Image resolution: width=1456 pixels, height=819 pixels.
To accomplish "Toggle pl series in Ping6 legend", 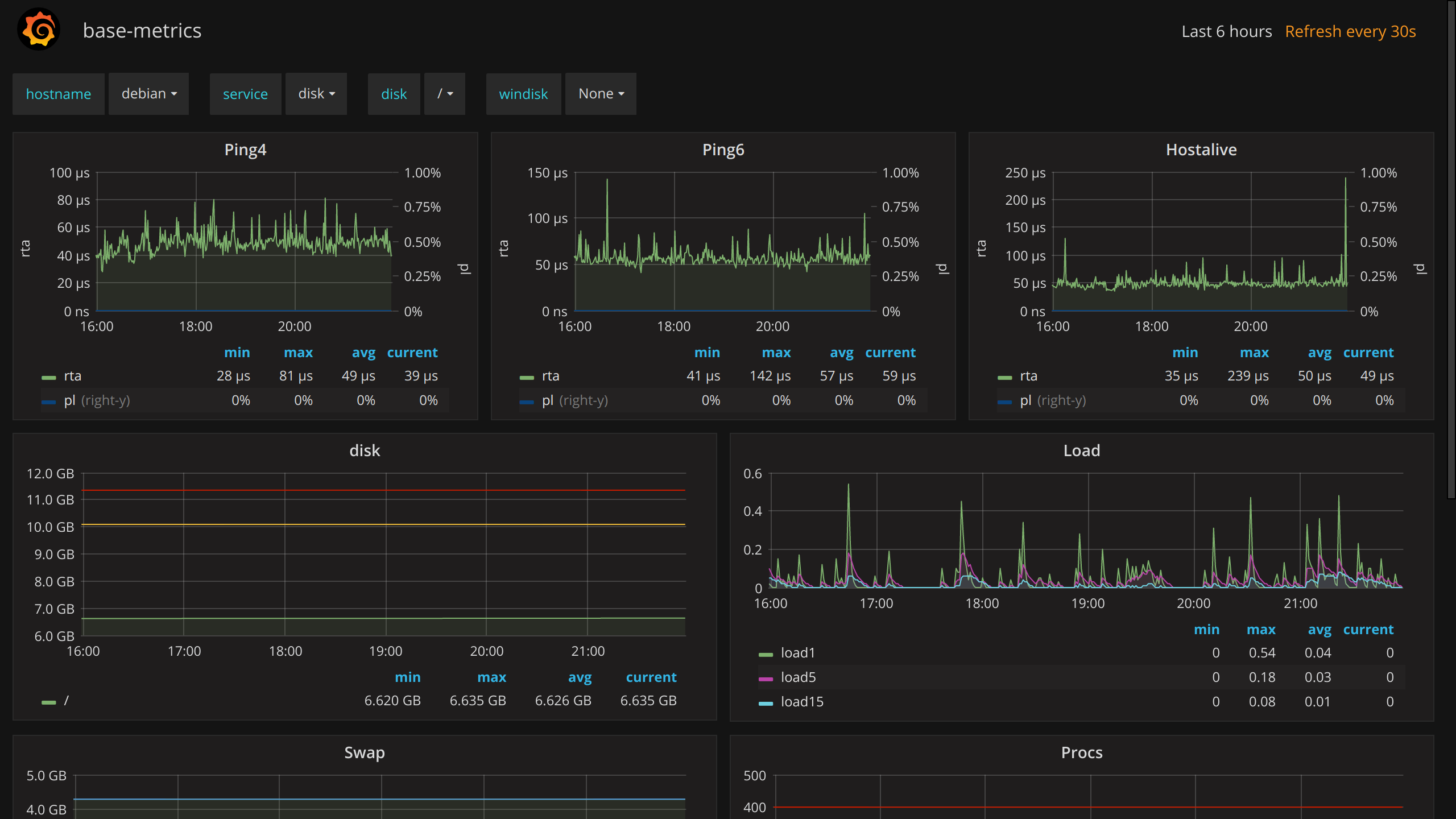I will [547, 400].
